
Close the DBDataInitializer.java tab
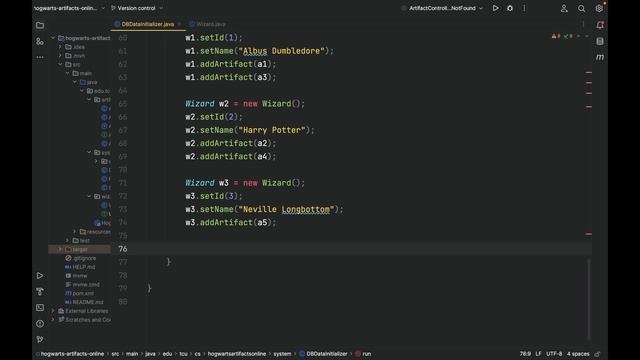[x=180, y=24]
